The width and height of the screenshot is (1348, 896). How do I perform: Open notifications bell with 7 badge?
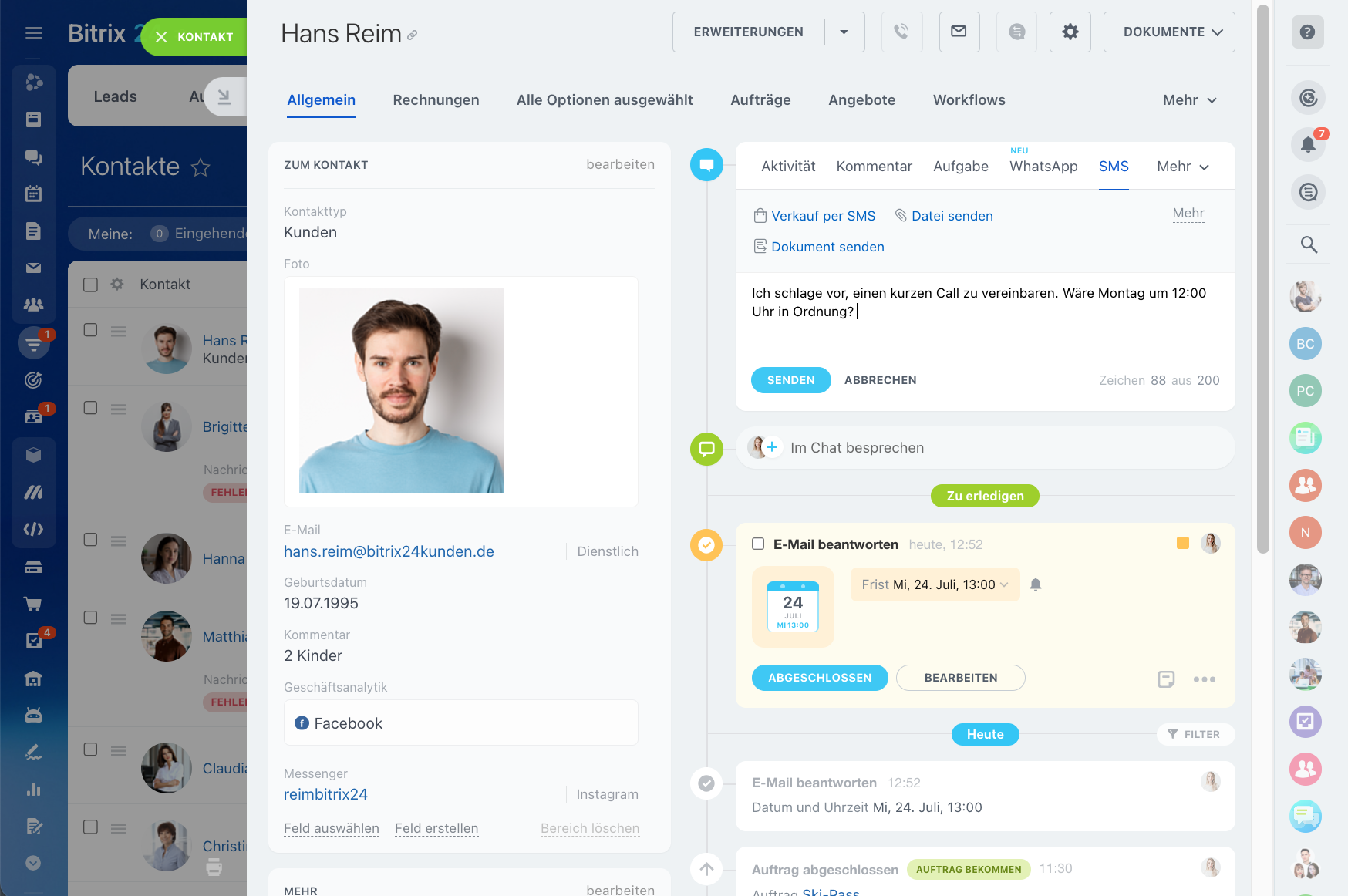1308,144
